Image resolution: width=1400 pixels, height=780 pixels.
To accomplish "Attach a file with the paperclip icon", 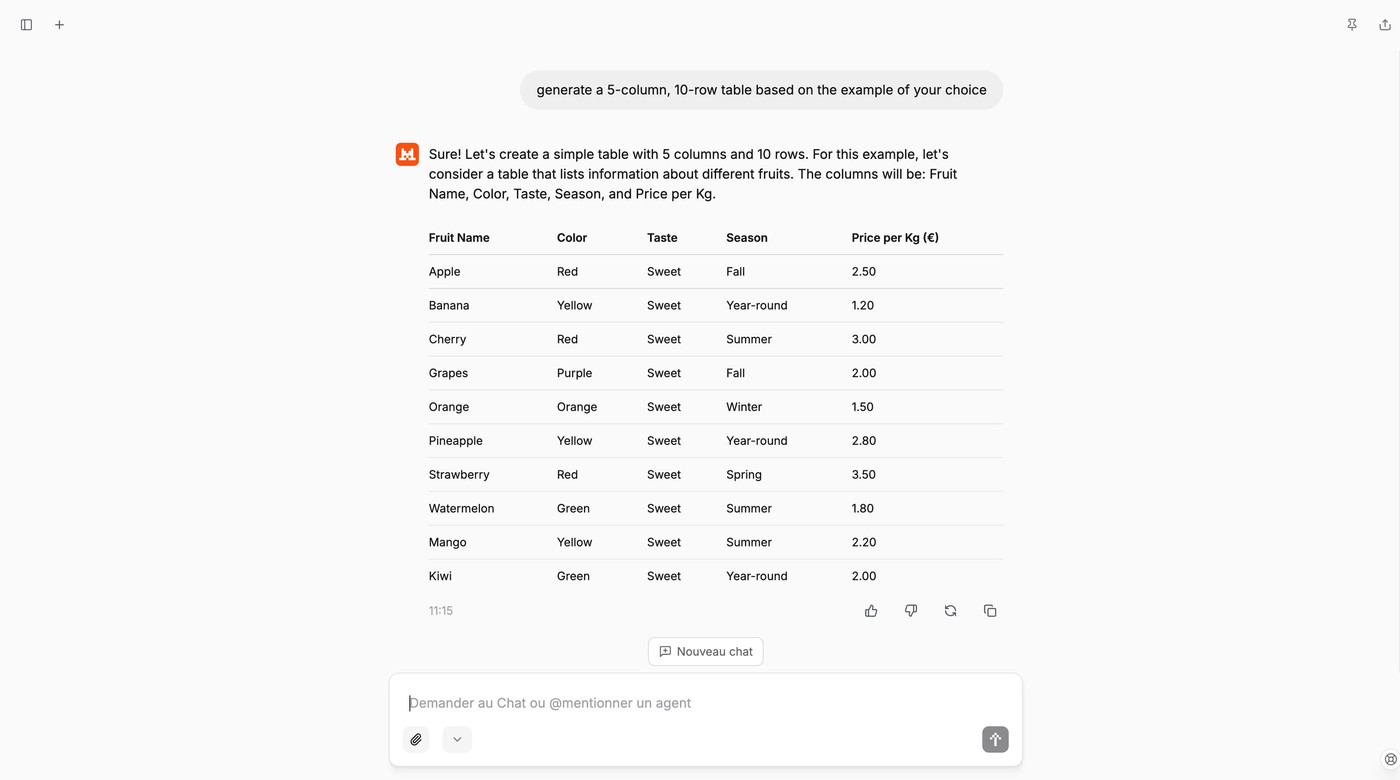I will click(416, 740).
